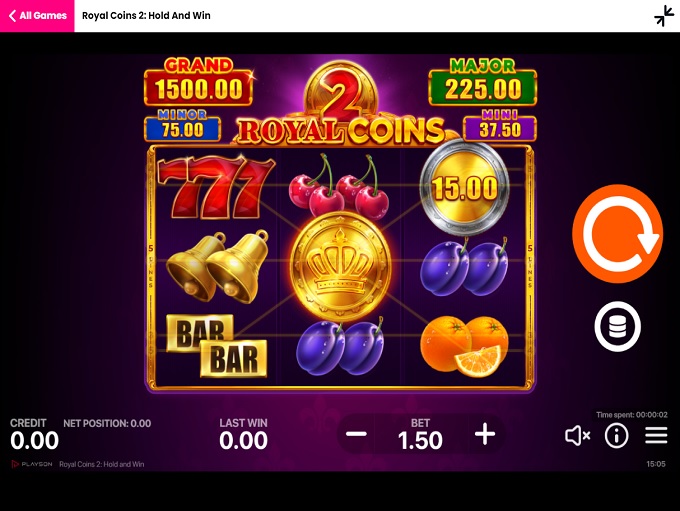The height and width of the screenshot is (511, 680).
Task: Click the Major 225.00 jackpot panel
Action: pos(482,82)
